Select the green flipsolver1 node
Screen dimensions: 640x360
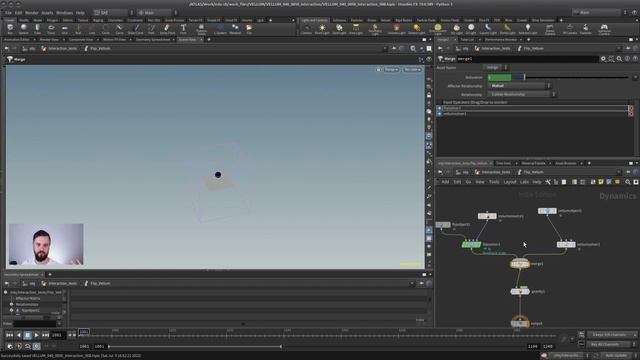[471, 244]
